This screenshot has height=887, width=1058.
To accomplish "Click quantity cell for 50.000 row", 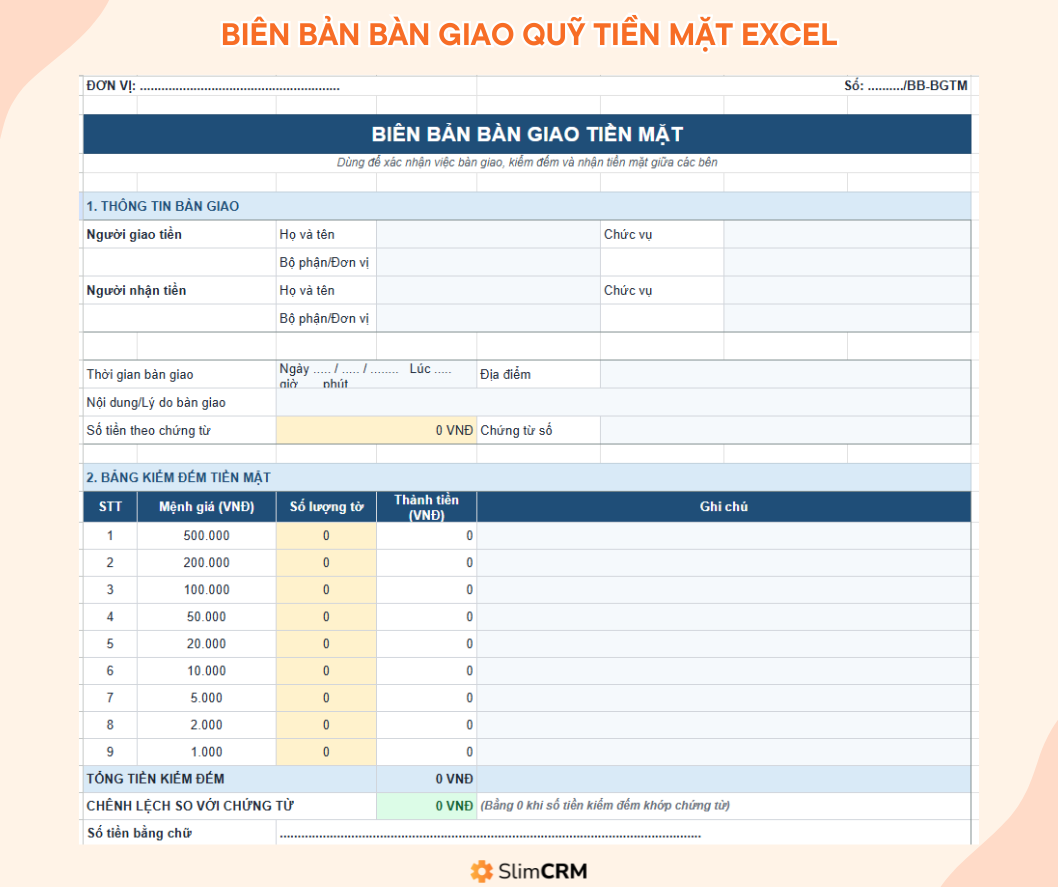I will coord(327,617).
